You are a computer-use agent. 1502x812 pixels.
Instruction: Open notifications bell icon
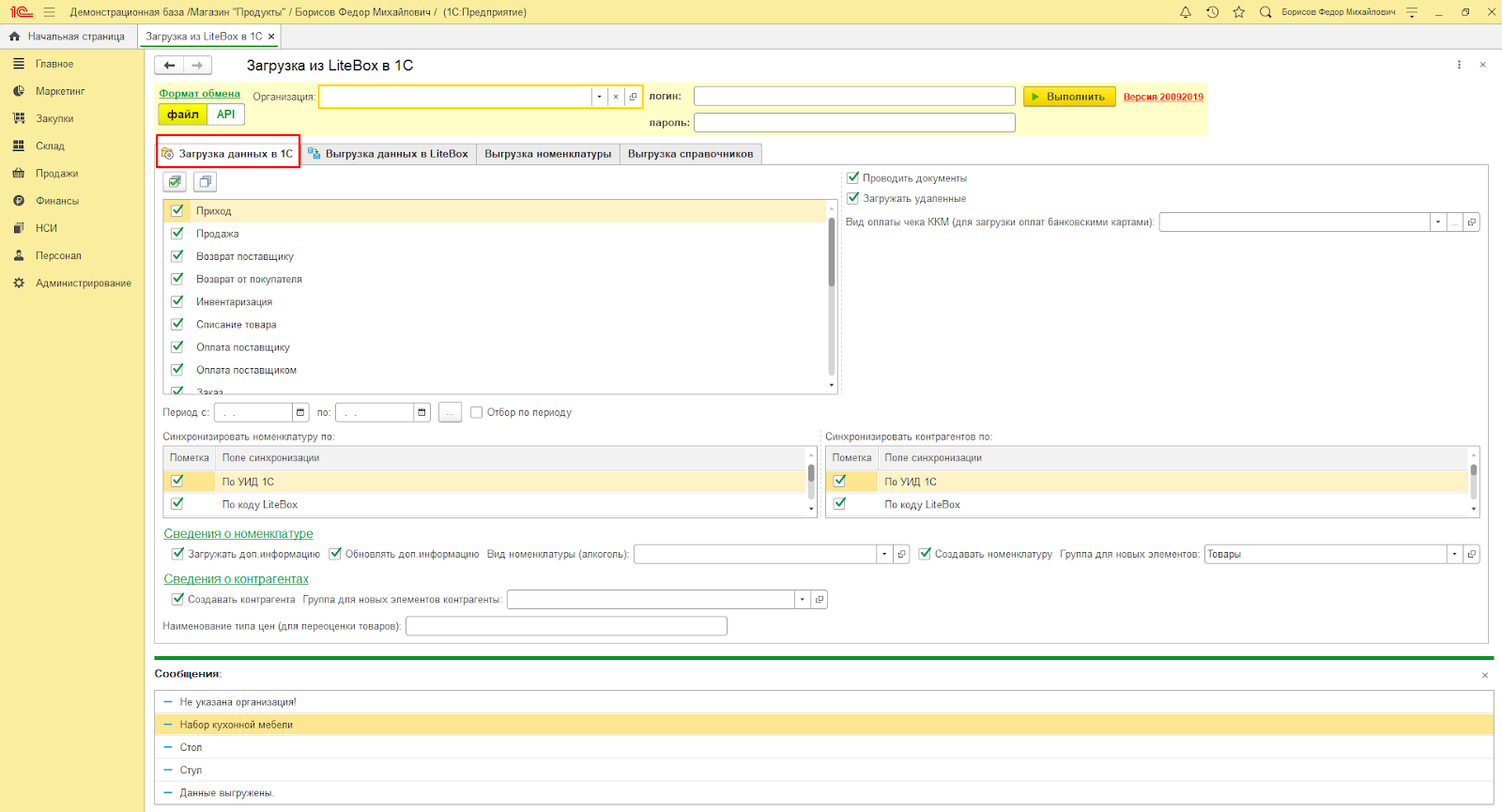(1186, 12)
